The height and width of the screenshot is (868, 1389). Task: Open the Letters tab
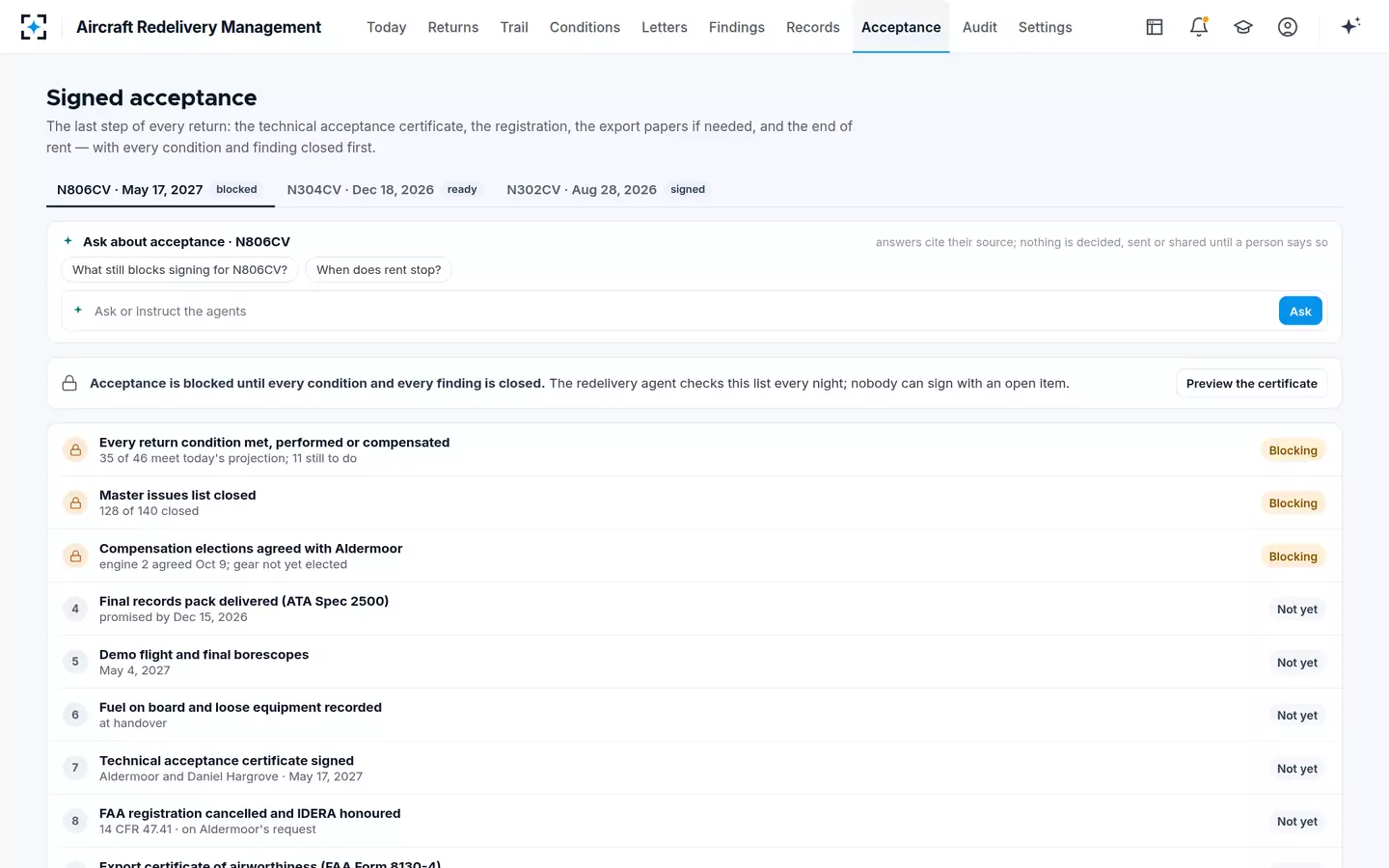tap(664, 27)
